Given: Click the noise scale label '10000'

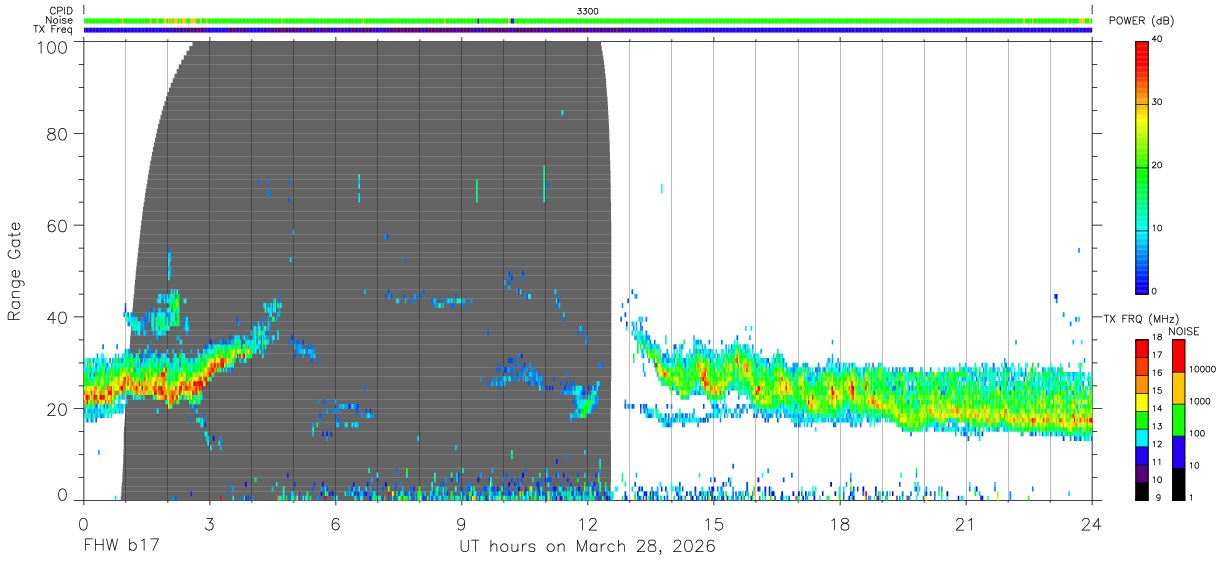Looking at the screenshot, I should (x=1203, y=370).
